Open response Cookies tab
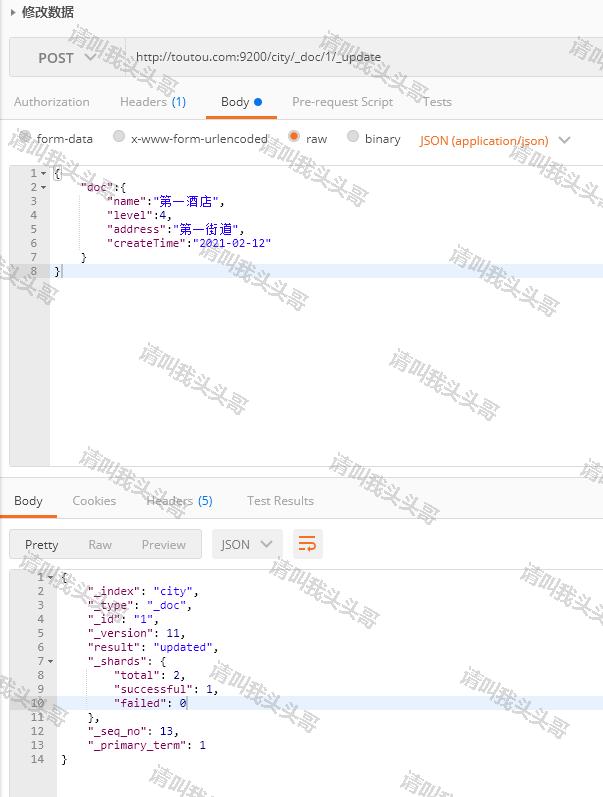This screenshot has height=797, width=603. click(x=94, y=501)
